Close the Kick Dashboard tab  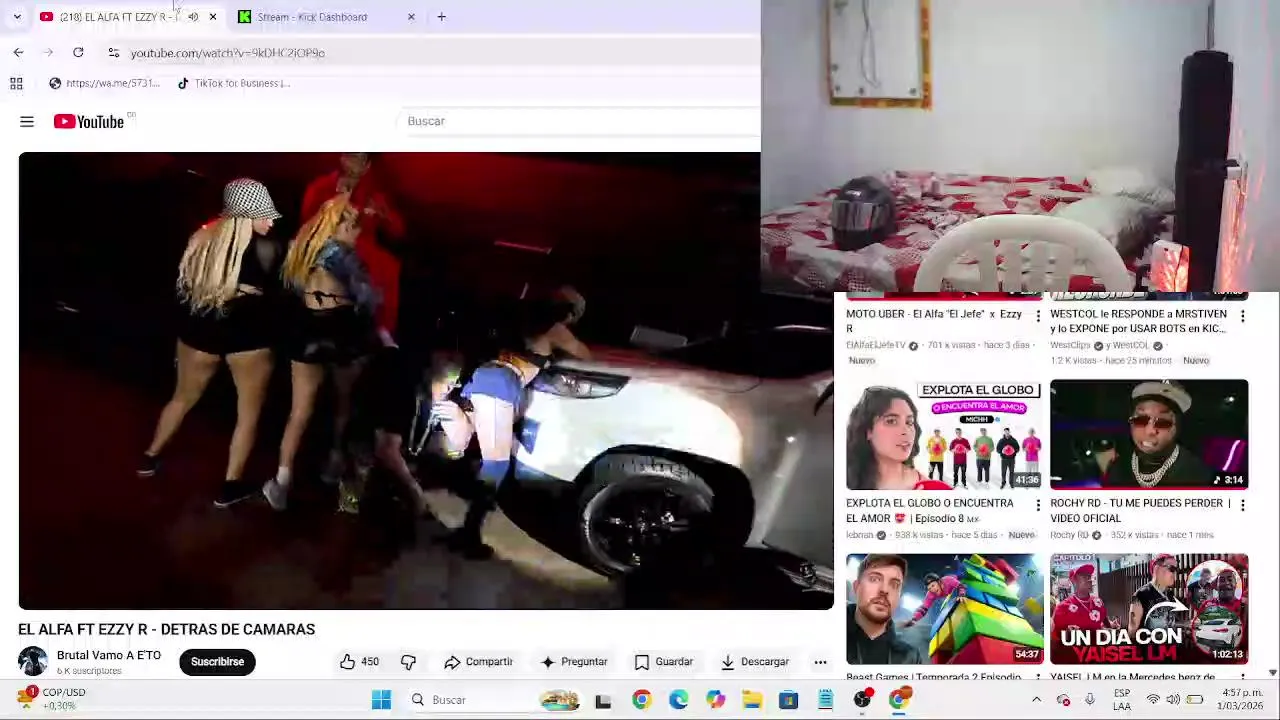click(x=411, y=17)
